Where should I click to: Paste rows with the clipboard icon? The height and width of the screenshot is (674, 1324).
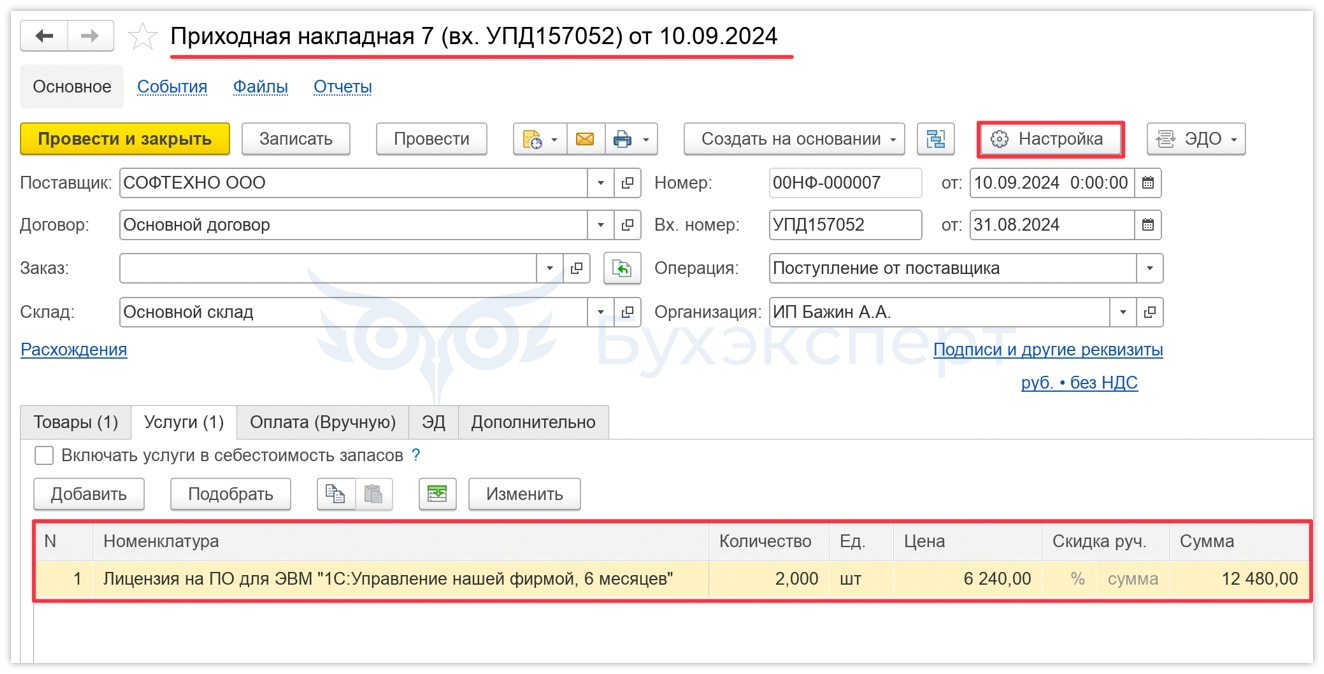pos(373,494)
